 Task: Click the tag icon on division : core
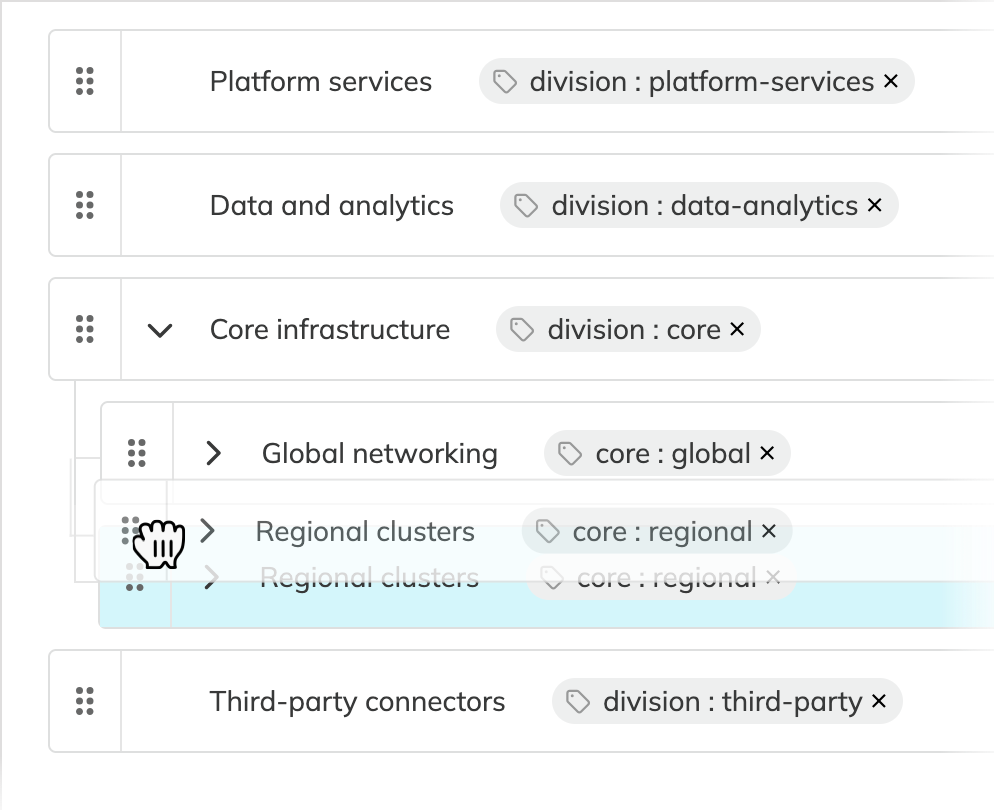pos(520,329)
